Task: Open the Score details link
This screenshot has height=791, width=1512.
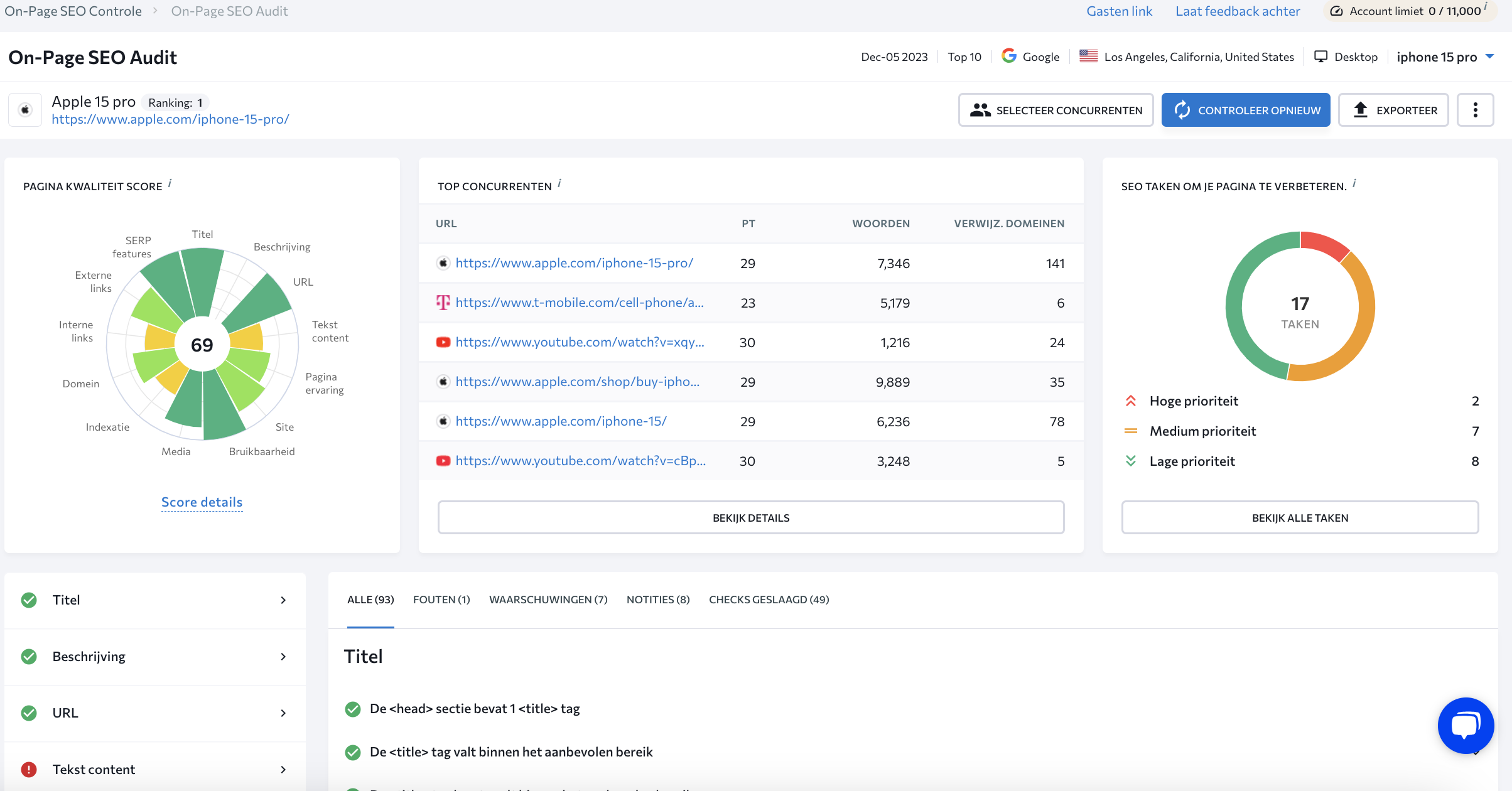Action: pos(202,502)
